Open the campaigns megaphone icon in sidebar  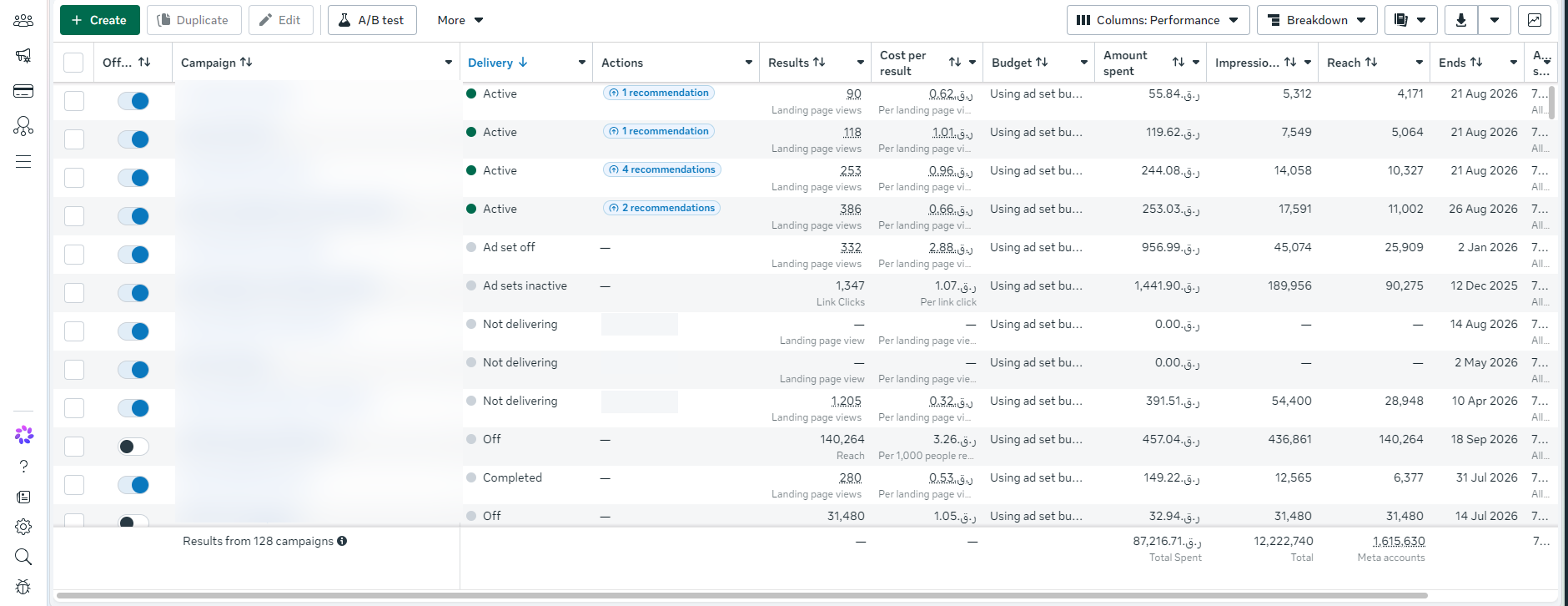tap(23, 56)
